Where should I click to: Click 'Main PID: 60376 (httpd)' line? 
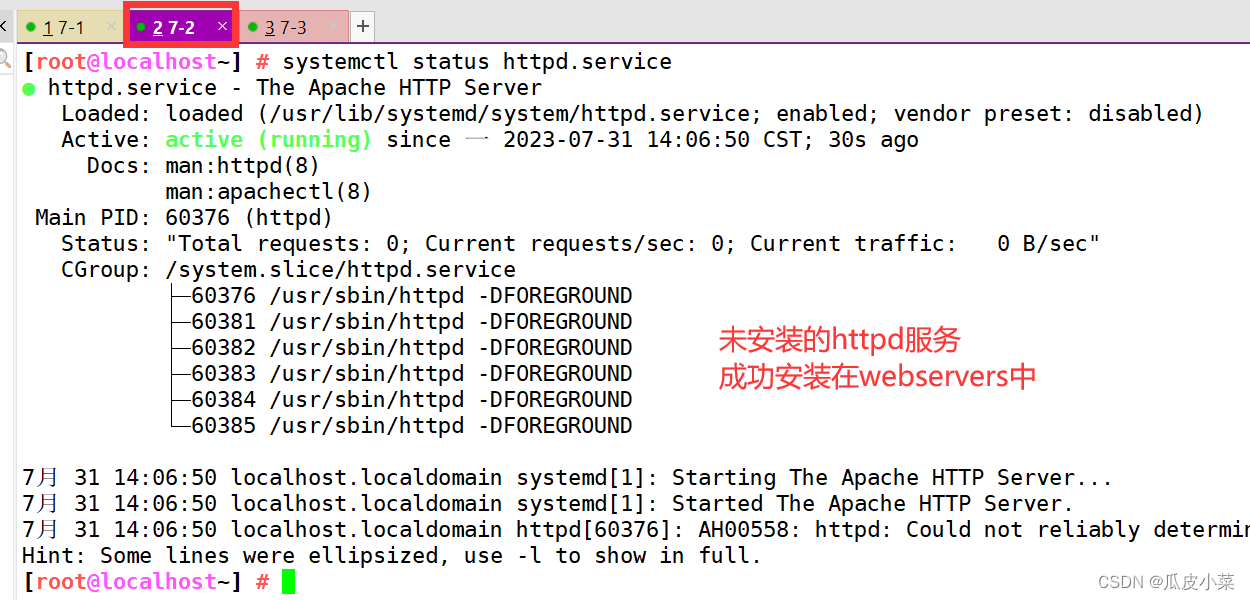(184, 218)
